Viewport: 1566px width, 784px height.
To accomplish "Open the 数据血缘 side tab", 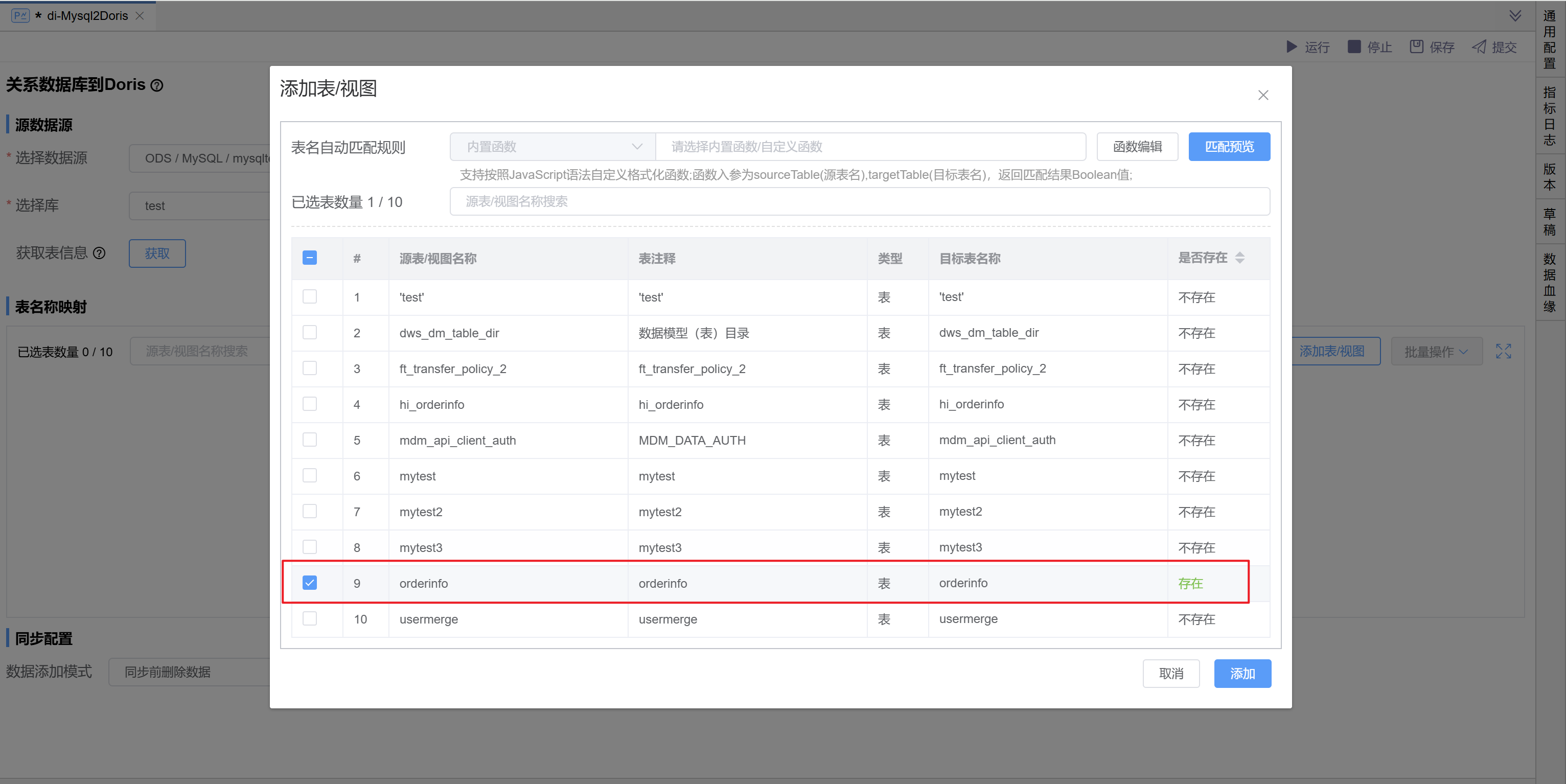I will coord(1549,283).
